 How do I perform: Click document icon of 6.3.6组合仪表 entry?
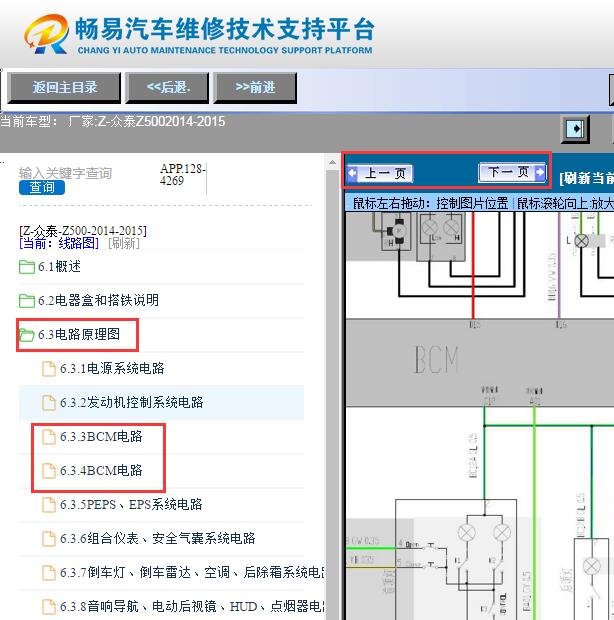click(49, 539)
